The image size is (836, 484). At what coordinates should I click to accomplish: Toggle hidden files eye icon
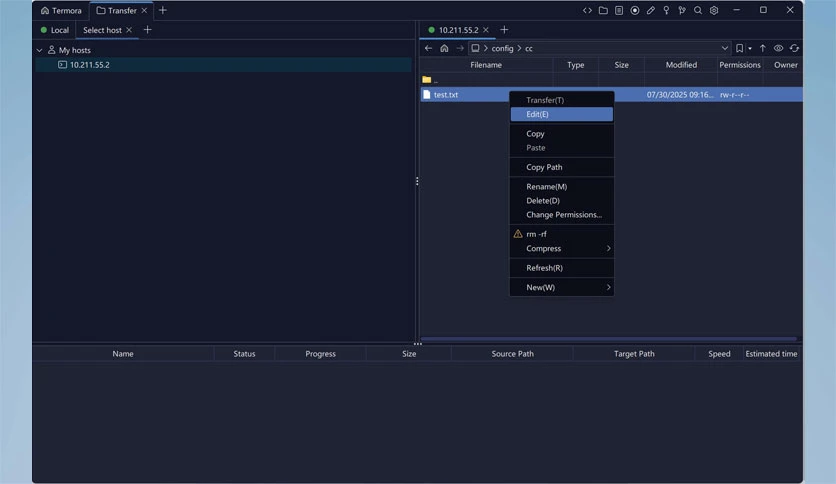coord(778,48)
